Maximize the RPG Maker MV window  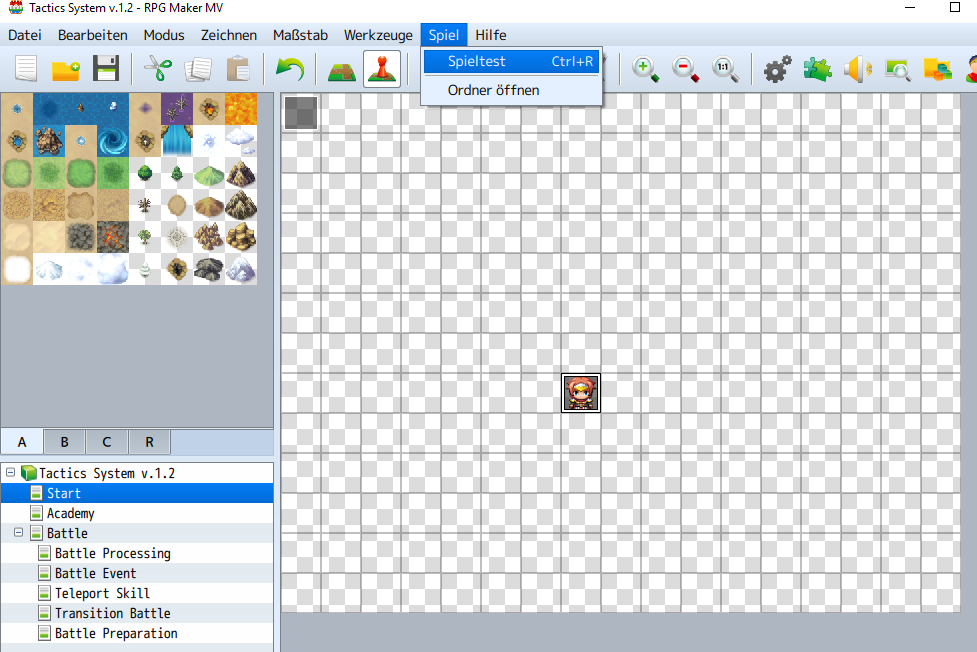[955, 7]
